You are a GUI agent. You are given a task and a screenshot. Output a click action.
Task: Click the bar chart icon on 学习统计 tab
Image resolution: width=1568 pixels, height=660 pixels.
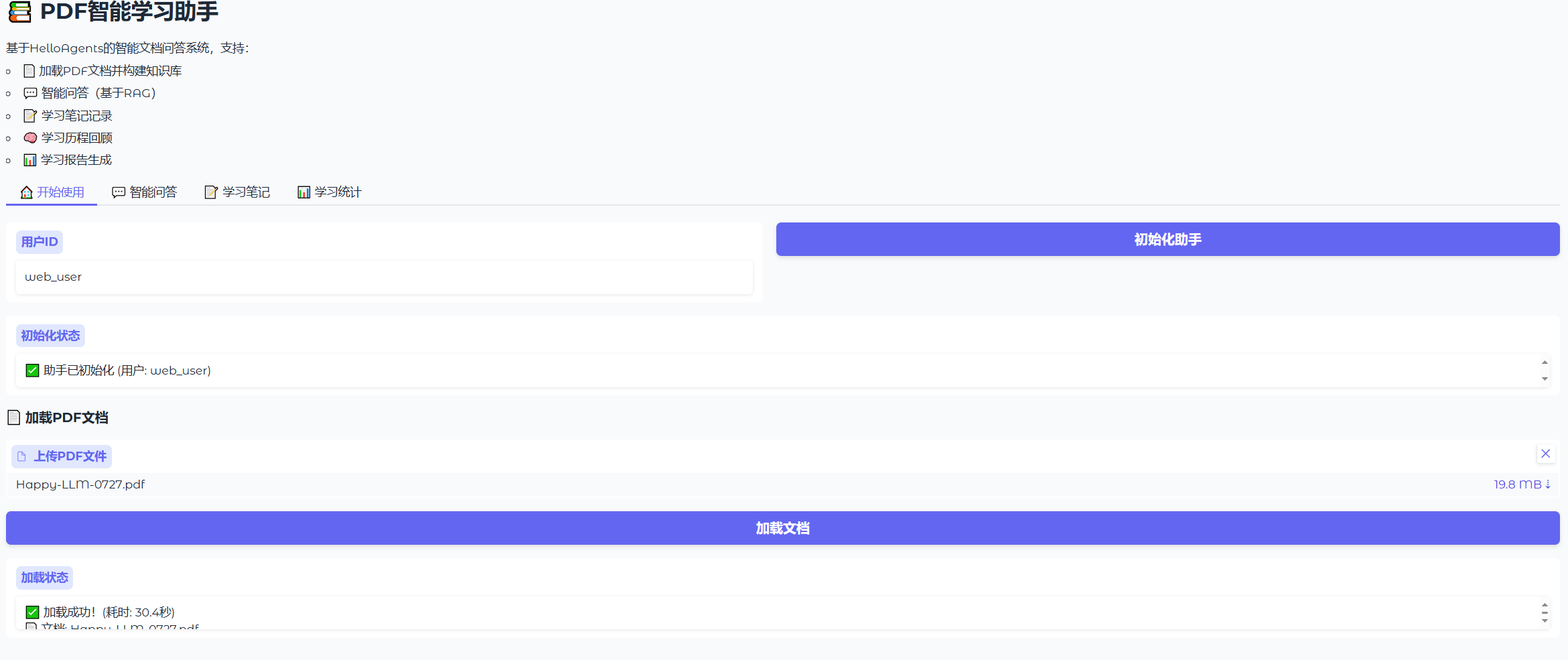pyautogui.click(x=303, y=192)
